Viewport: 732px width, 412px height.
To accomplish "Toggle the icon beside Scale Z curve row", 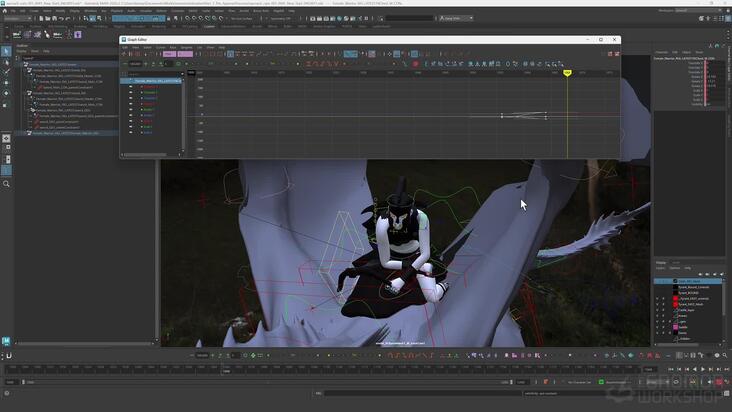I will [x=131, y=133].
